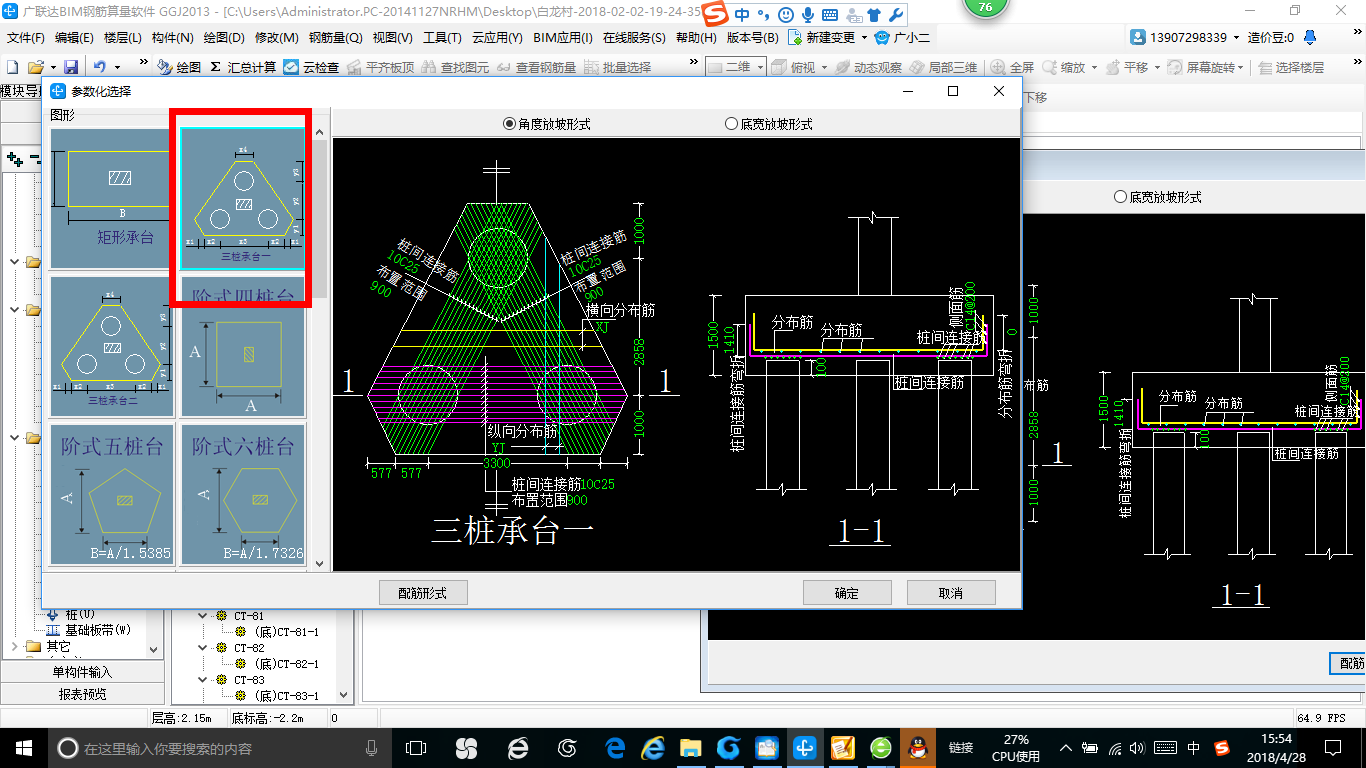Open the 楼层(L) menu

123,38
